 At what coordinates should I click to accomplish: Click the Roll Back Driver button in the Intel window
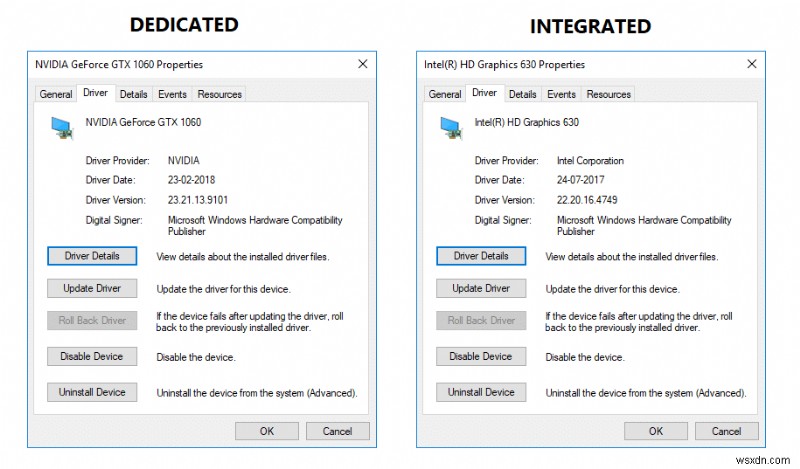coord(481,320)
